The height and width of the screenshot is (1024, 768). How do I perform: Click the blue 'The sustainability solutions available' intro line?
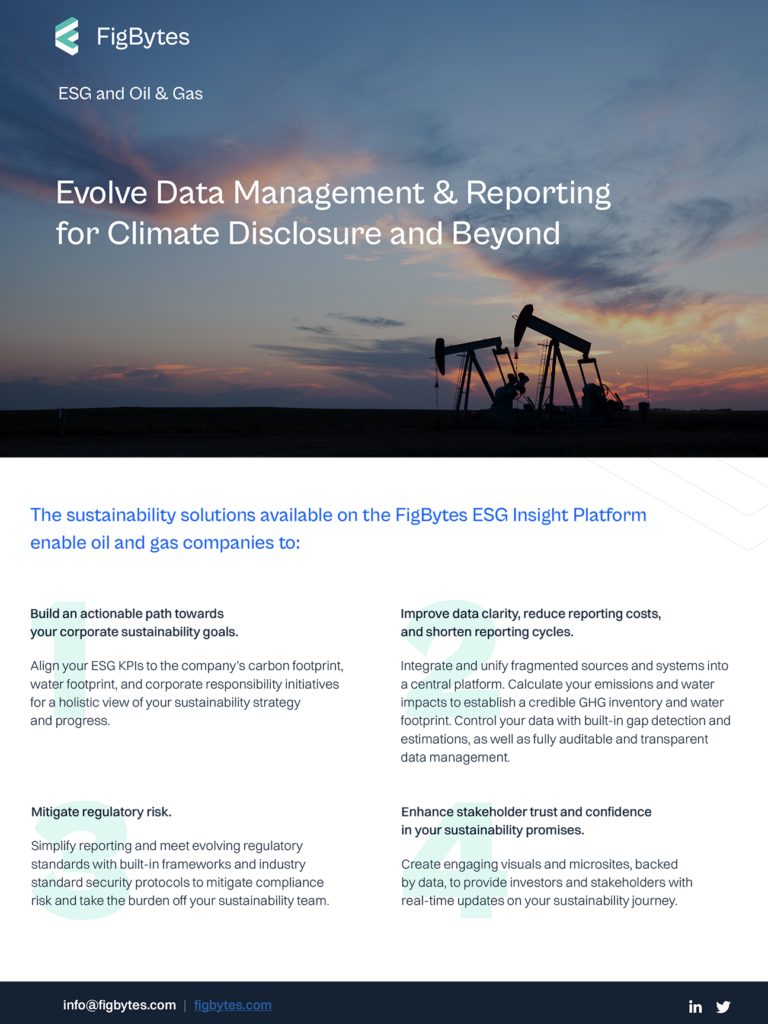[x=338, y=515]
